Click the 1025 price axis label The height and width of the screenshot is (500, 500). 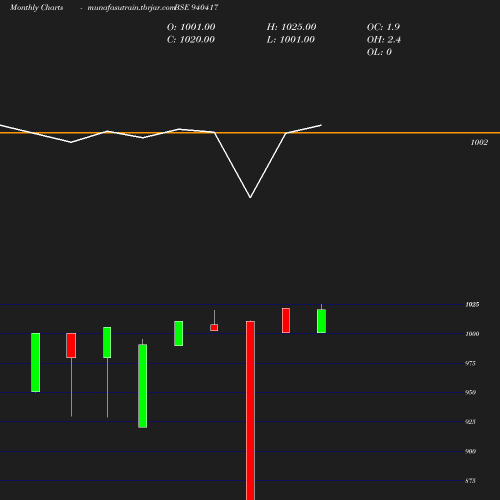tap(472, 304)
